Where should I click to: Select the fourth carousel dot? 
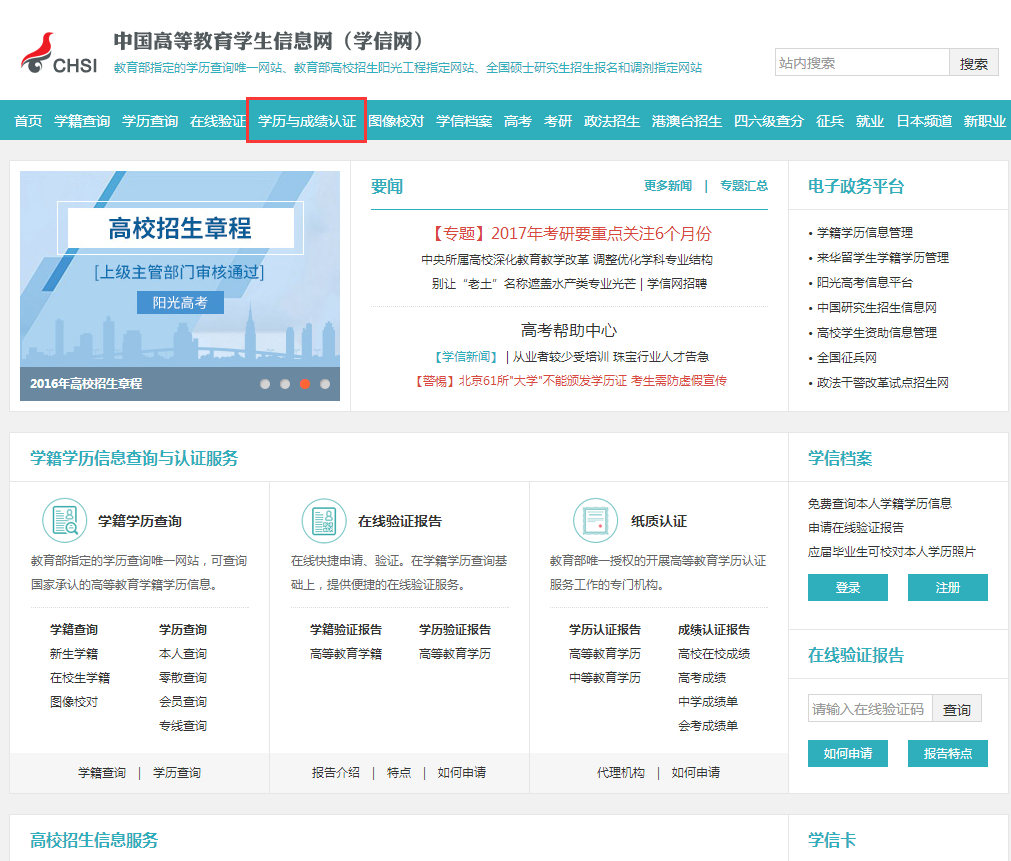pyautogui.click(x=325, y=384)
